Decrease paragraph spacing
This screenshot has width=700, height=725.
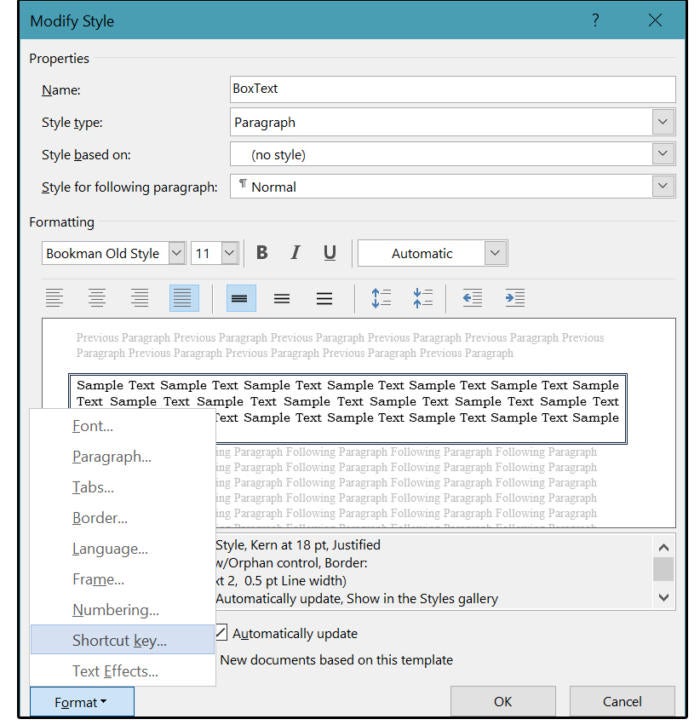tap(423, 298)
